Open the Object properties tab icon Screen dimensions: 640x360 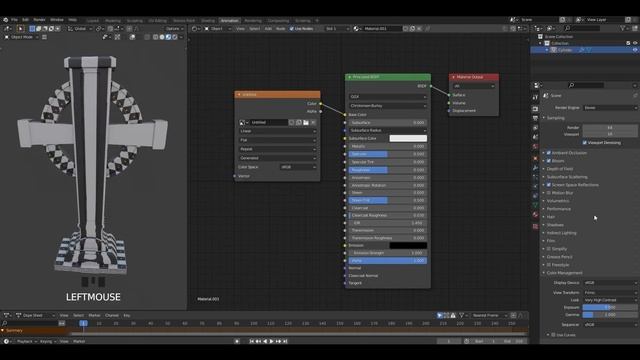pyautogui.click(x=536, y=158)
